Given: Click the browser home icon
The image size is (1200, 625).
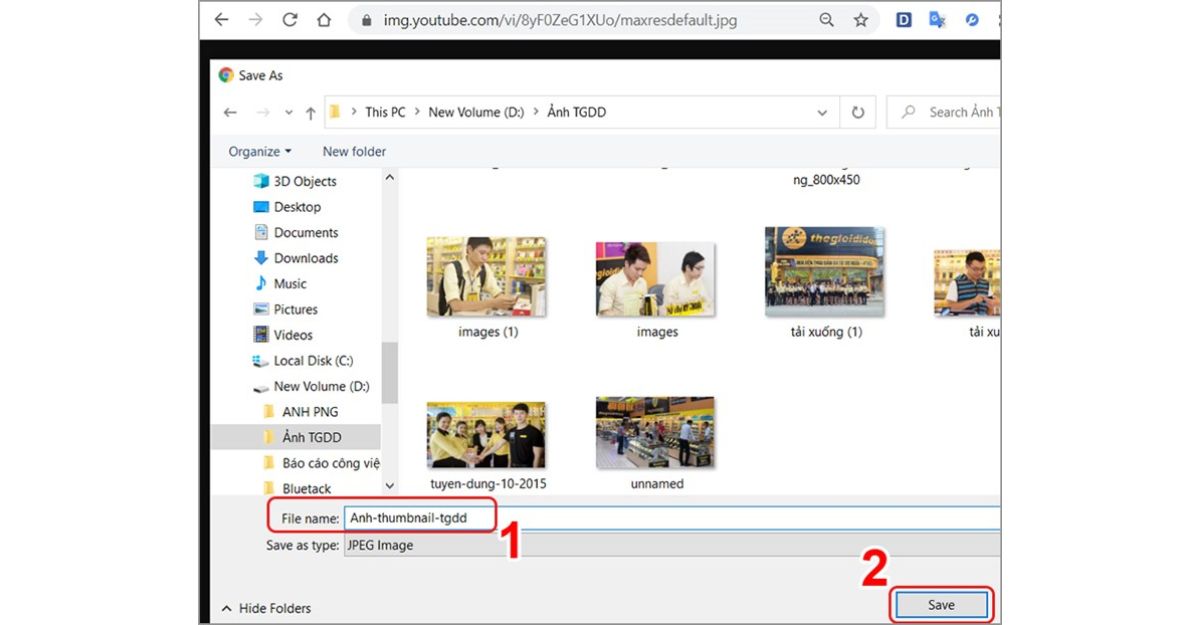Looking at the screenshot, I should (323, 20).
